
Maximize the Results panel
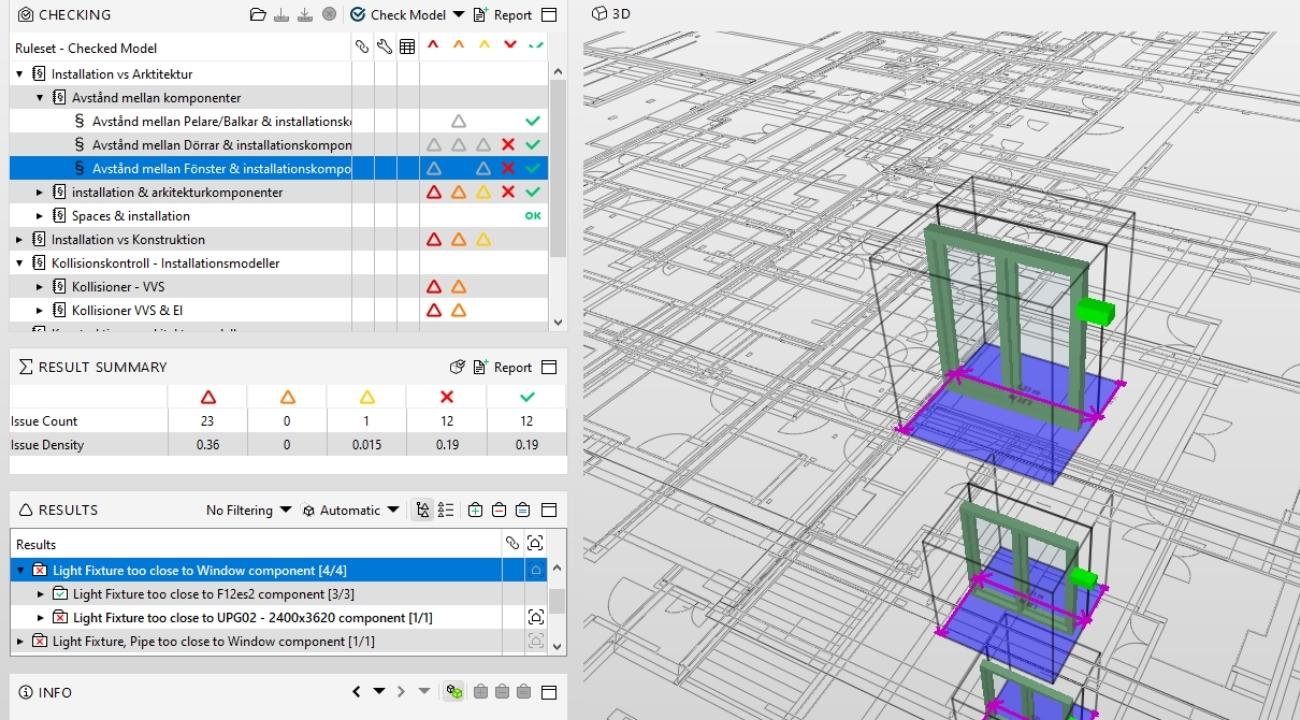[548, 510]
